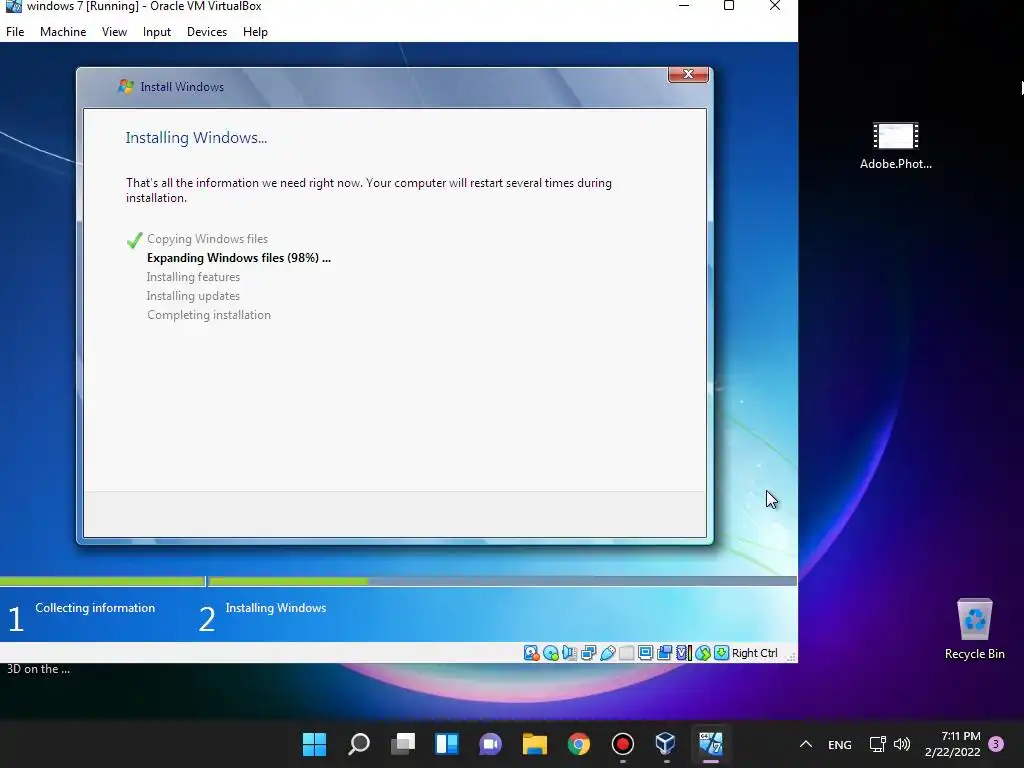Click the Right Ctrl host key label

pos(754,653)
